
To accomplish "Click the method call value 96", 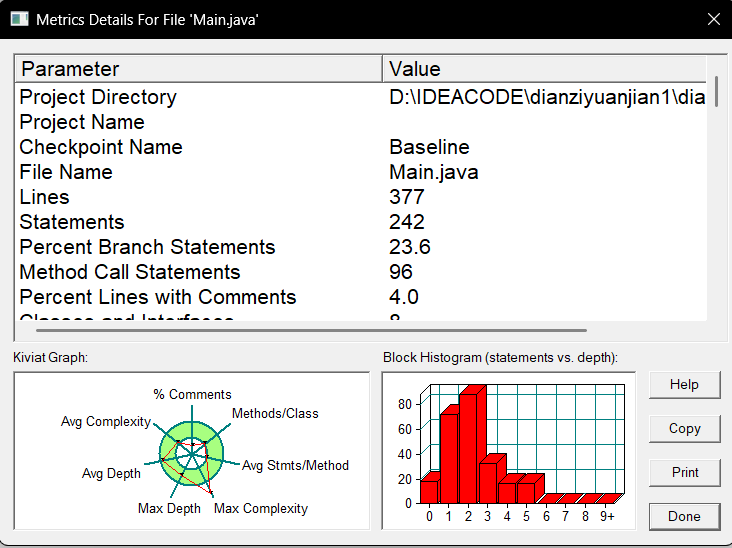I will tap(401, 272).
